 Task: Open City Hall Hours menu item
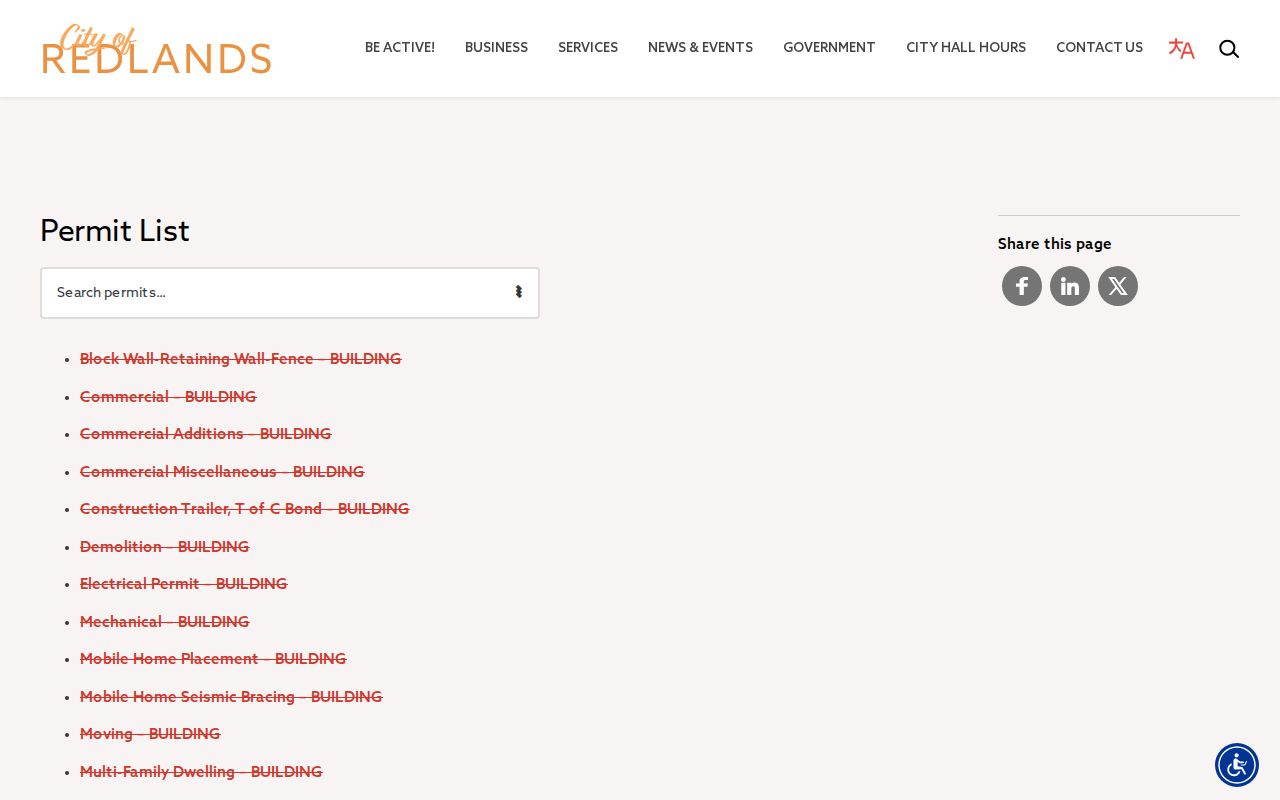click(x=966, y=48)
